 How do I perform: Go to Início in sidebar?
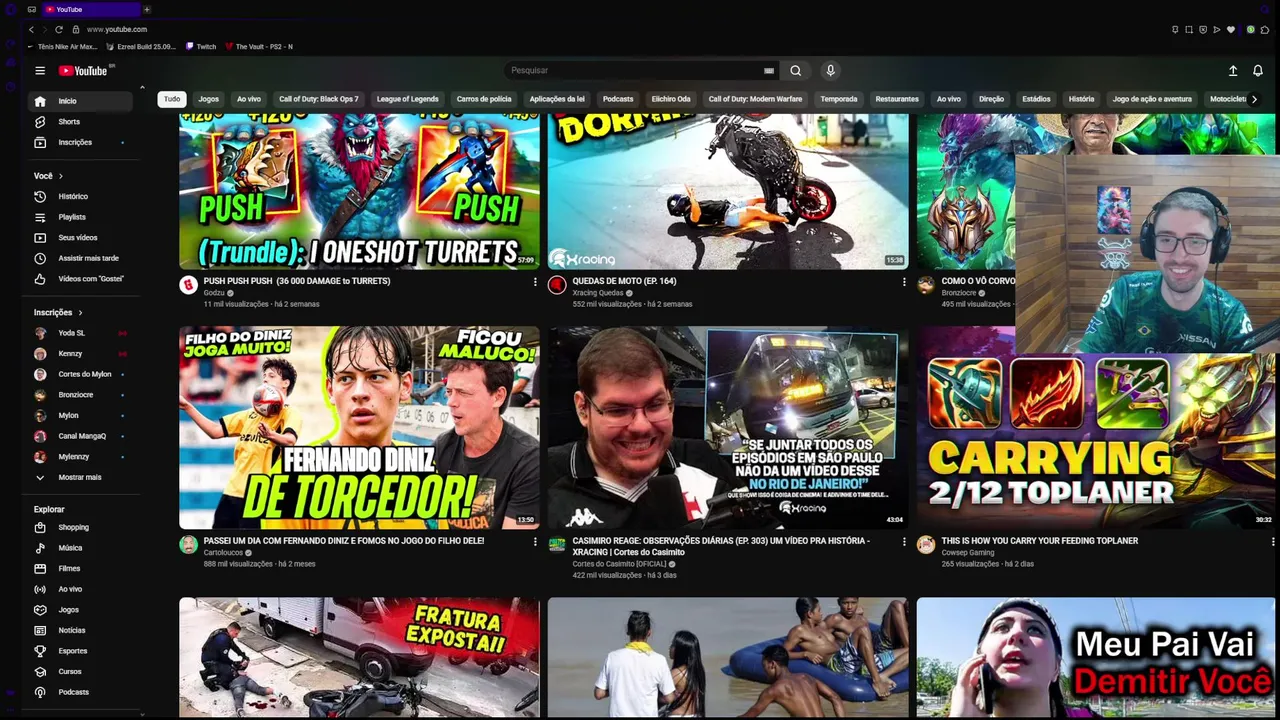80,101
